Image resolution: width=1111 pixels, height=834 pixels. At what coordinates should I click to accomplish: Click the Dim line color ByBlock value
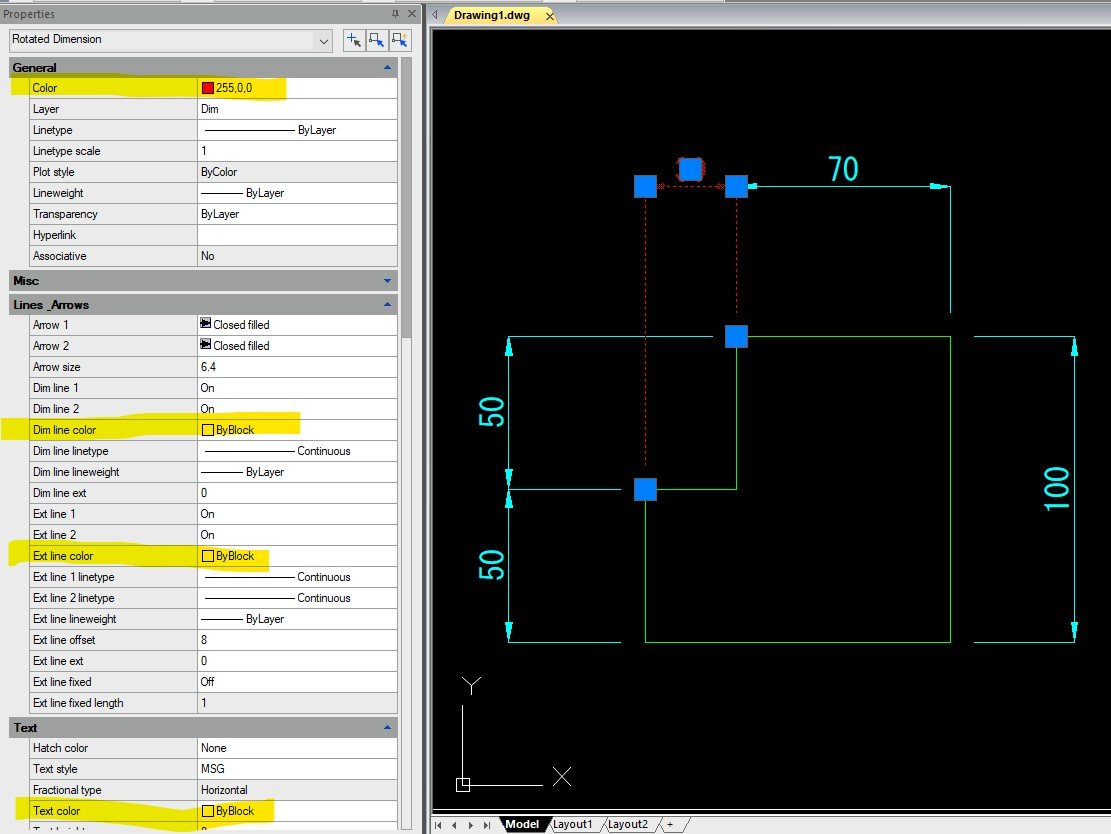click(234, 430)
